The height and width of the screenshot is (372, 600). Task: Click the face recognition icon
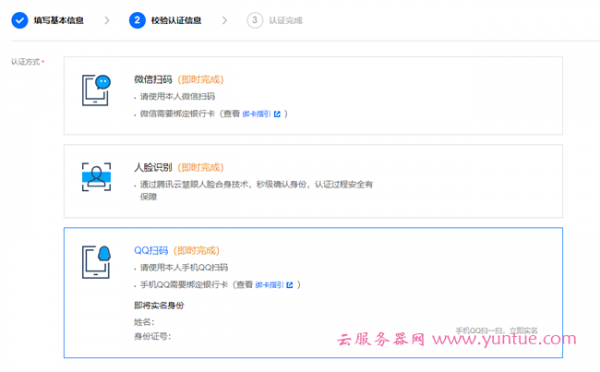click(96, 177)
